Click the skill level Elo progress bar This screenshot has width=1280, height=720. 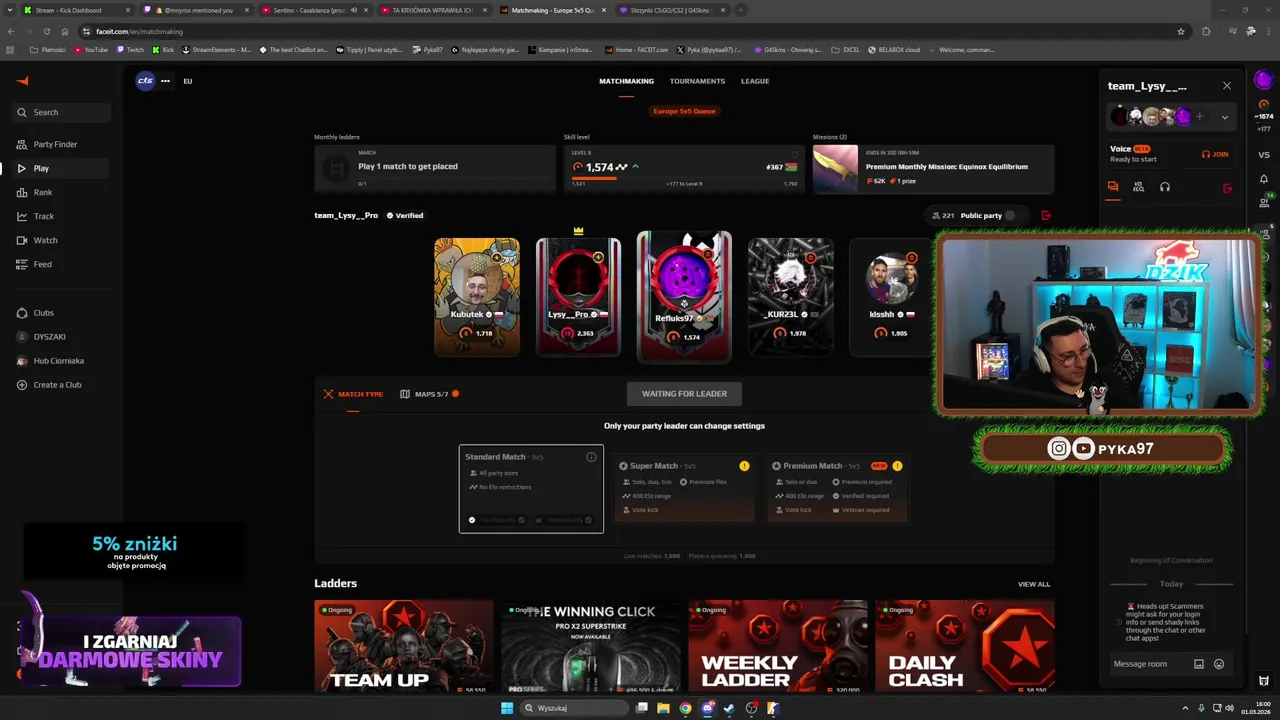click(x=684, y=178)
